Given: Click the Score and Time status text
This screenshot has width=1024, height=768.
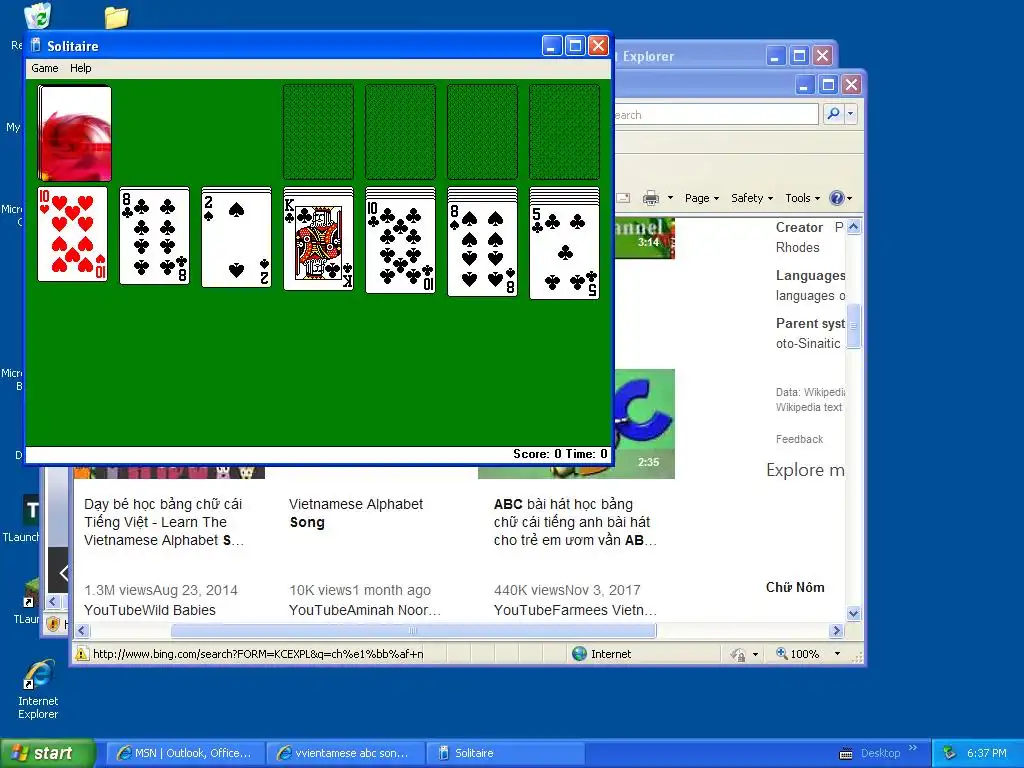Looking at the screenshot, I should click(560, 454).
